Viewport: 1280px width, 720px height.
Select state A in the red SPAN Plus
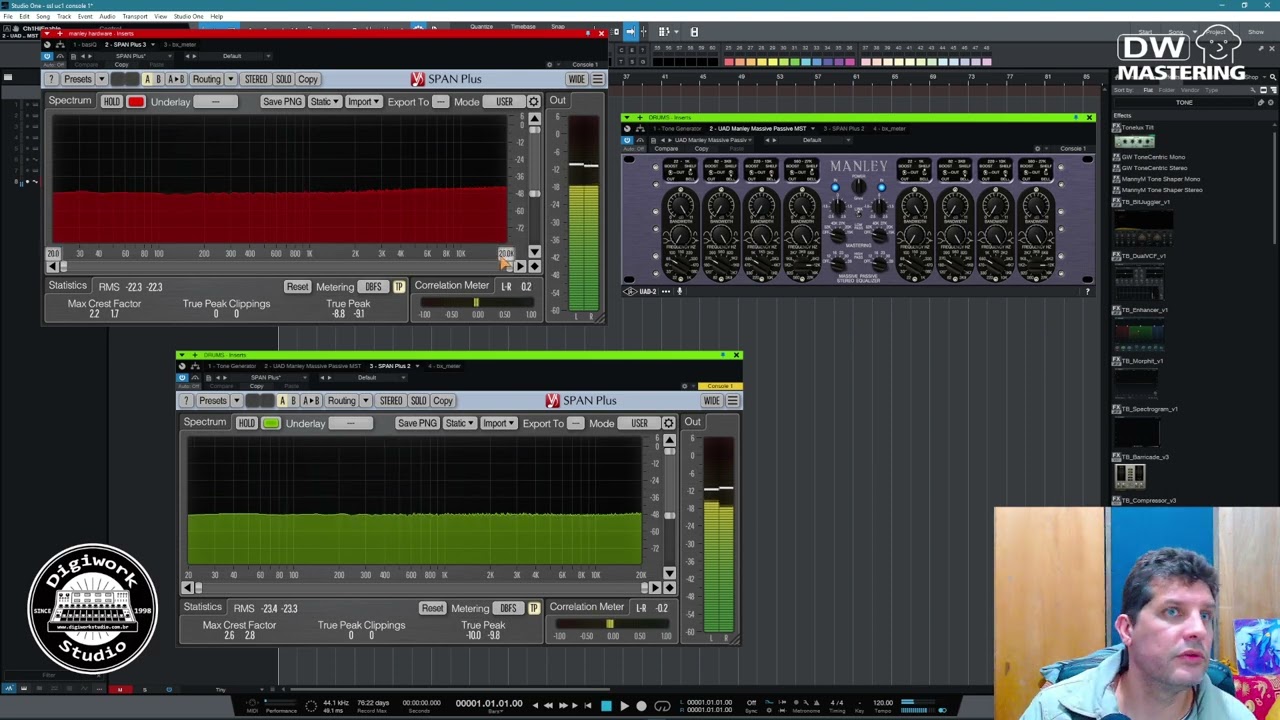(147, 79)
